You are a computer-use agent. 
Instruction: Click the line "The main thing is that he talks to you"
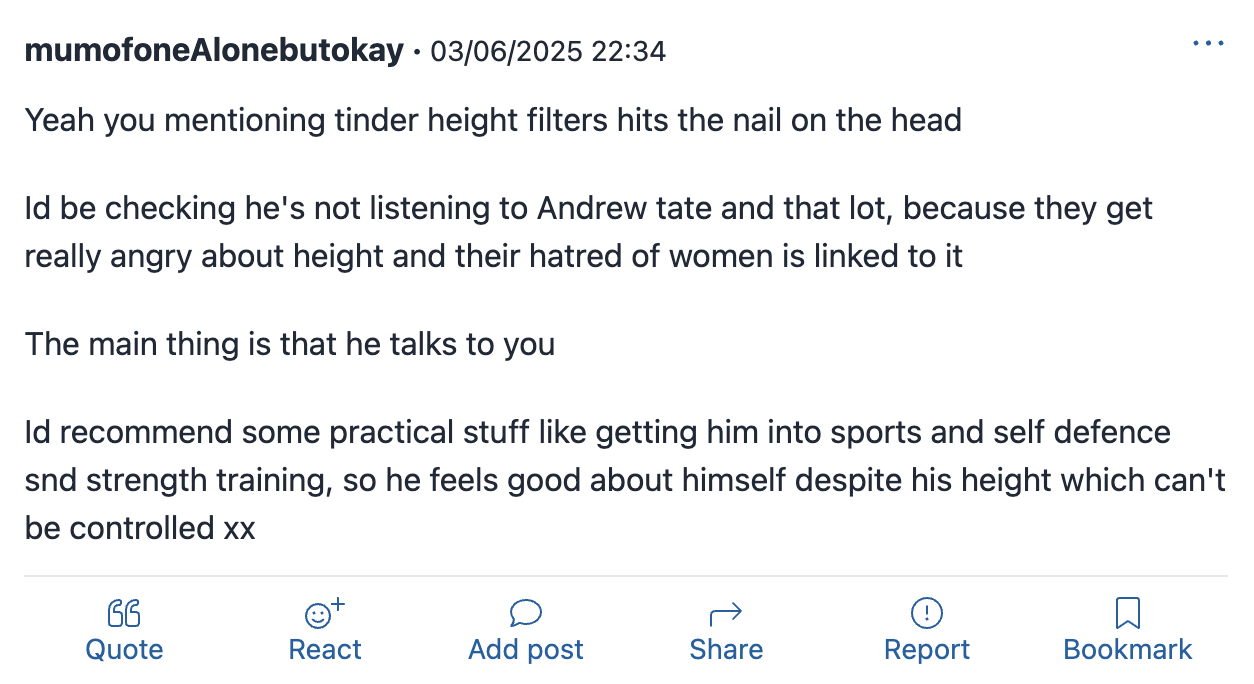click(x=290, y=344)
